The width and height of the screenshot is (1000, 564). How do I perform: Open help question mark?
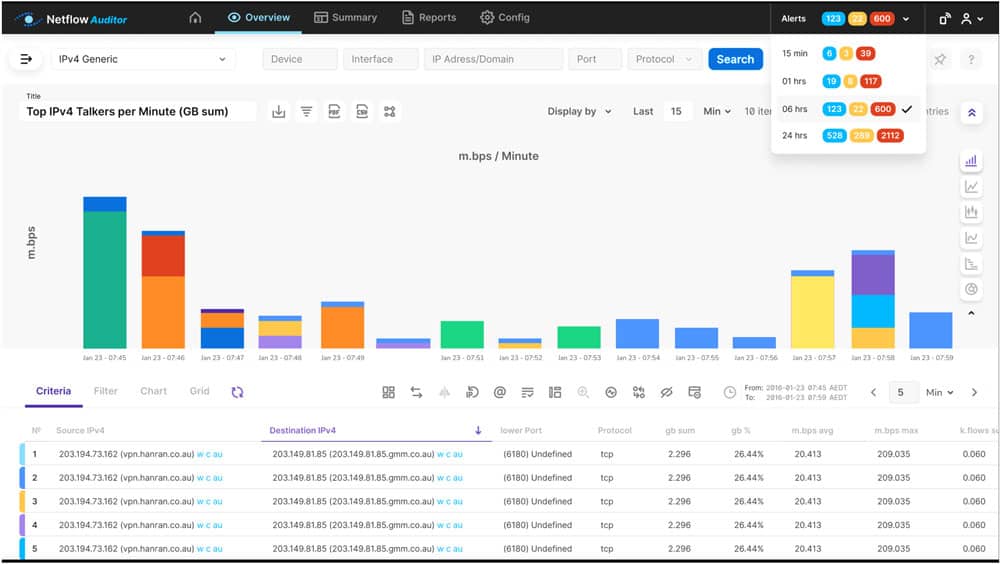pyautogui.click(x=971, y=59)
